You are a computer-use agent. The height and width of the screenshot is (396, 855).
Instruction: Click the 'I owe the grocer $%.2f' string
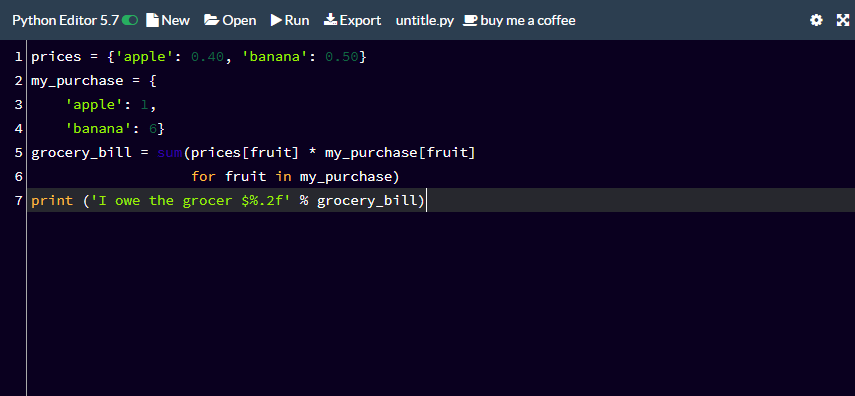(190, 201)
